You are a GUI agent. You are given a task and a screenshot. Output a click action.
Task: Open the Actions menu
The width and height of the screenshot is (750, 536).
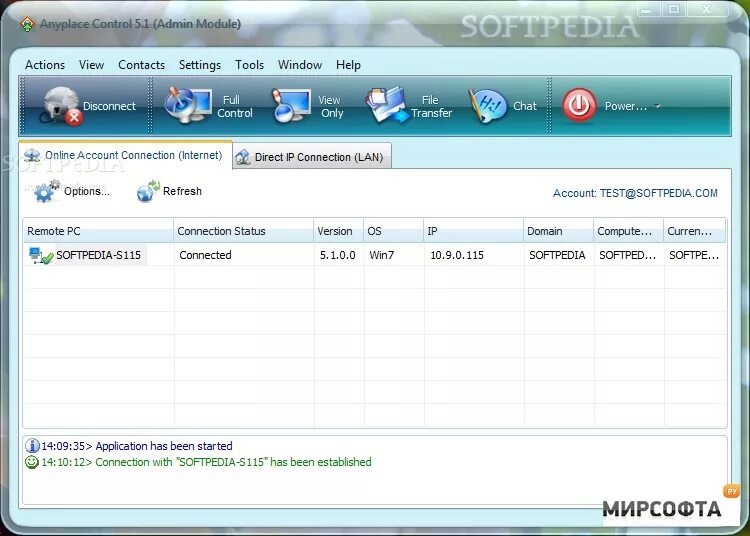click(x=45, y=65)
